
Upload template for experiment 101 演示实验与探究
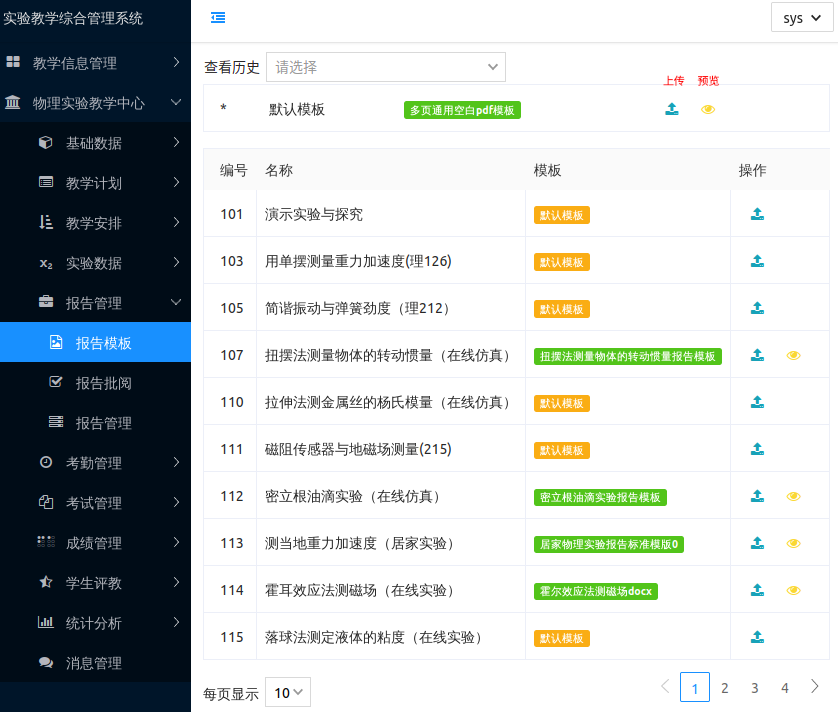click(757, 214)
